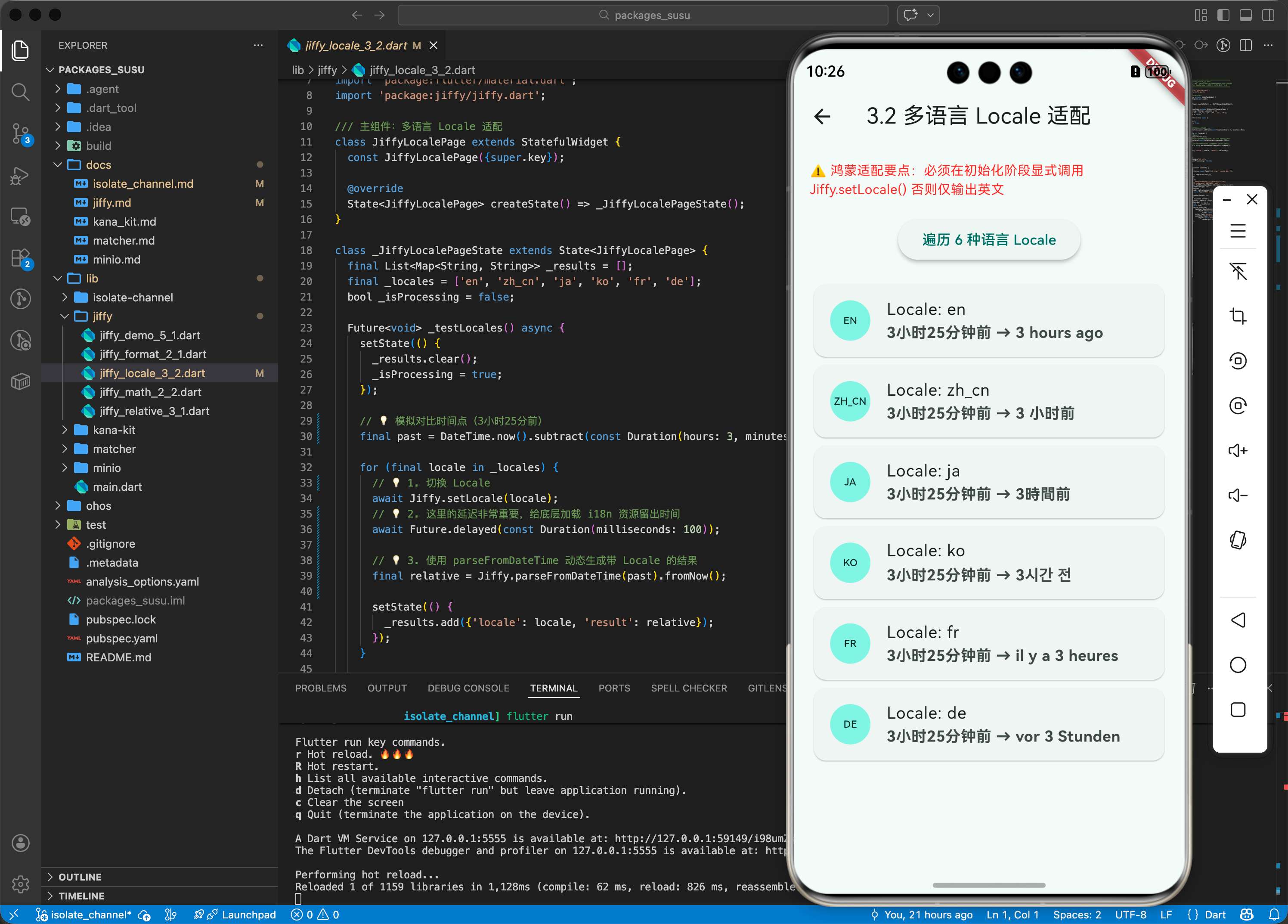1288x924 pixels.
Task: Expand the kana-kit folder
Action: (x=114, y=430)
